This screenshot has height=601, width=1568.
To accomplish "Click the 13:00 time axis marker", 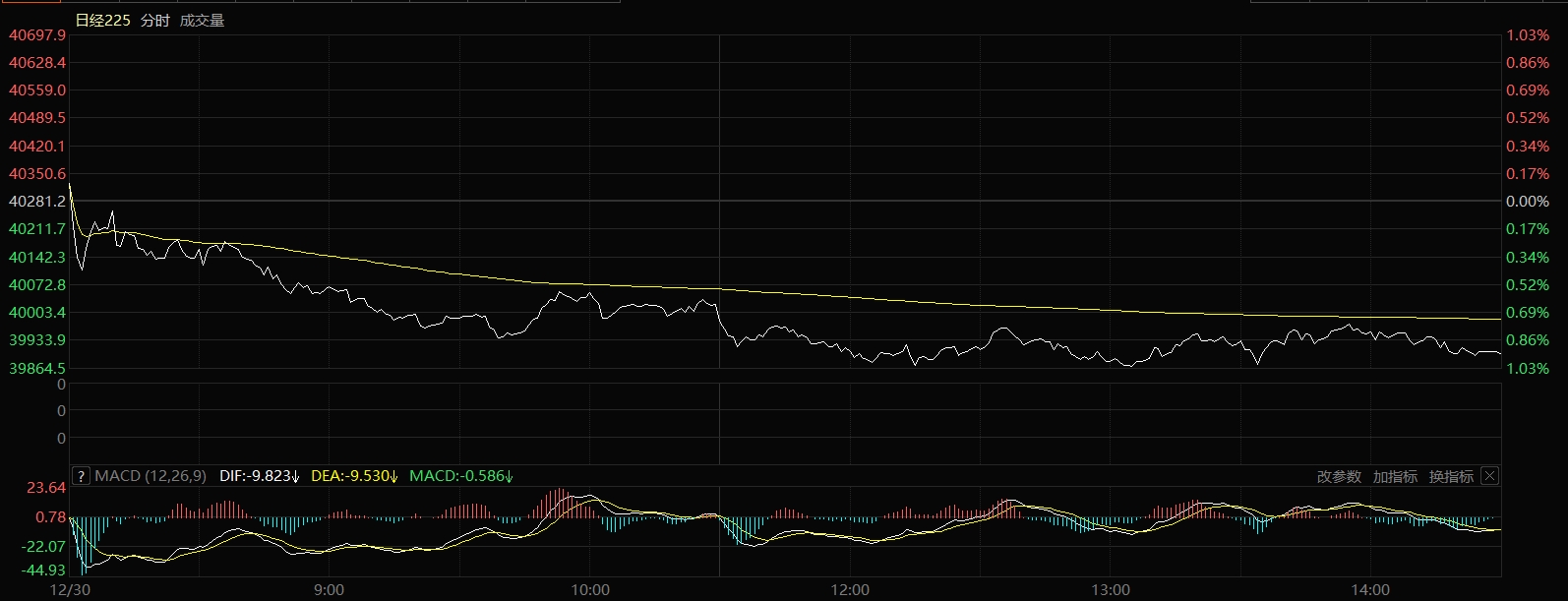I will 1110,590.
